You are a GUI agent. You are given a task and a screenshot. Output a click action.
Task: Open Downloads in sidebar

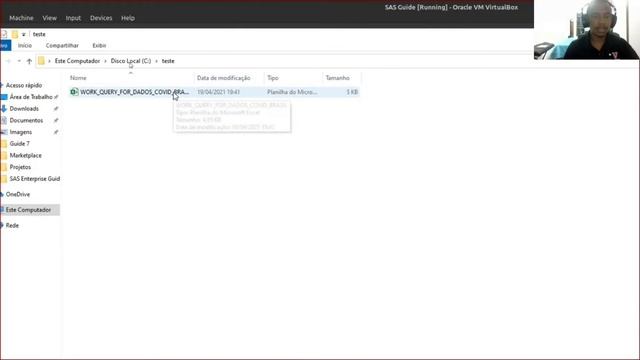24,109
